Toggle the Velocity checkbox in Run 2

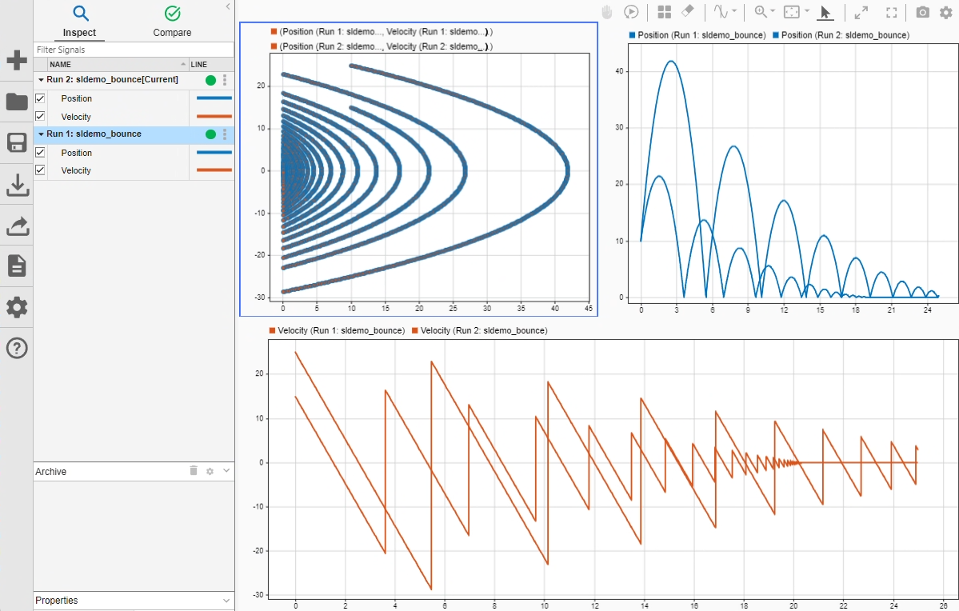point(41,116)
